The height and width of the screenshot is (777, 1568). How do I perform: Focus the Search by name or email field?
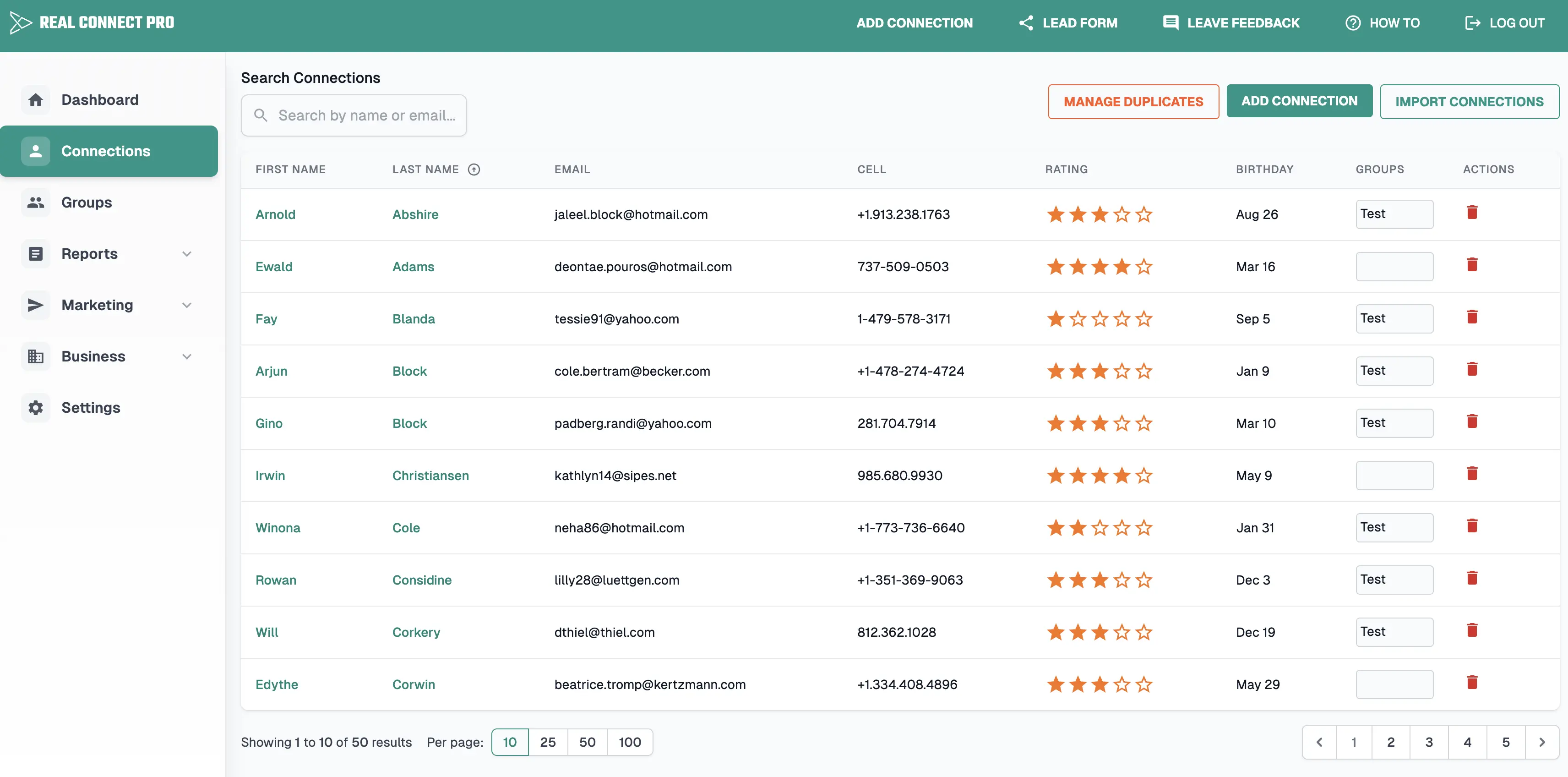click(365, 116)
